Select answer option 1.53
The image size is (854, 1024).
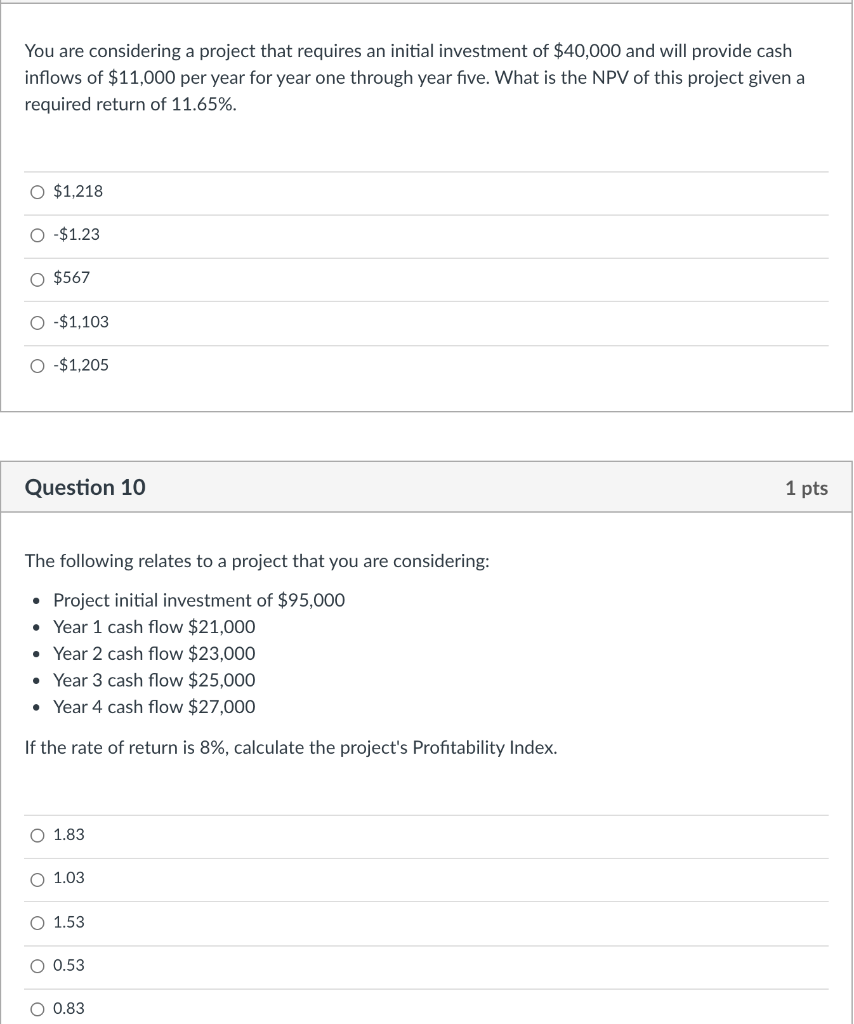point(36,922)
